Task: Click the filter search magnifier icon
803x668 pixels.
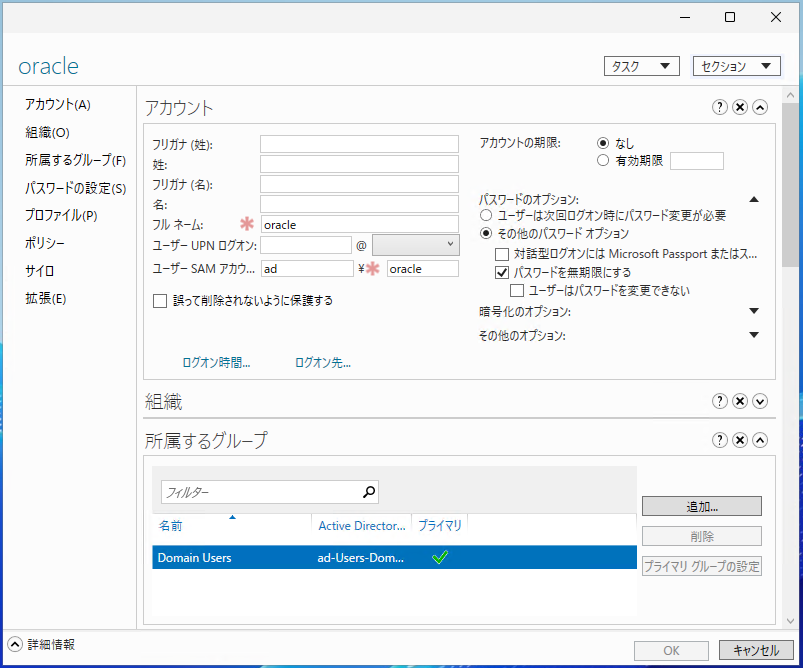Action: (369, 491)
